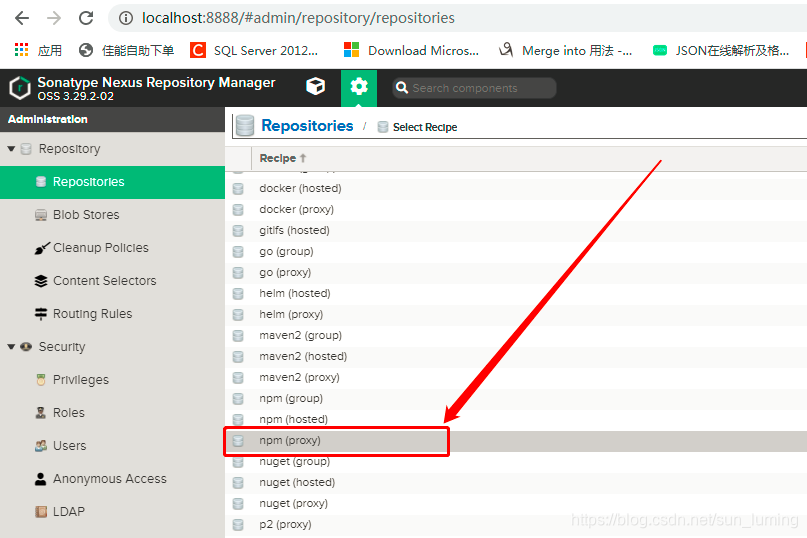Image resolution: width=807 pixels, height=538 pixels.
Task: Select the maven2 (hosted) recipe
Action: coord(516,357)
